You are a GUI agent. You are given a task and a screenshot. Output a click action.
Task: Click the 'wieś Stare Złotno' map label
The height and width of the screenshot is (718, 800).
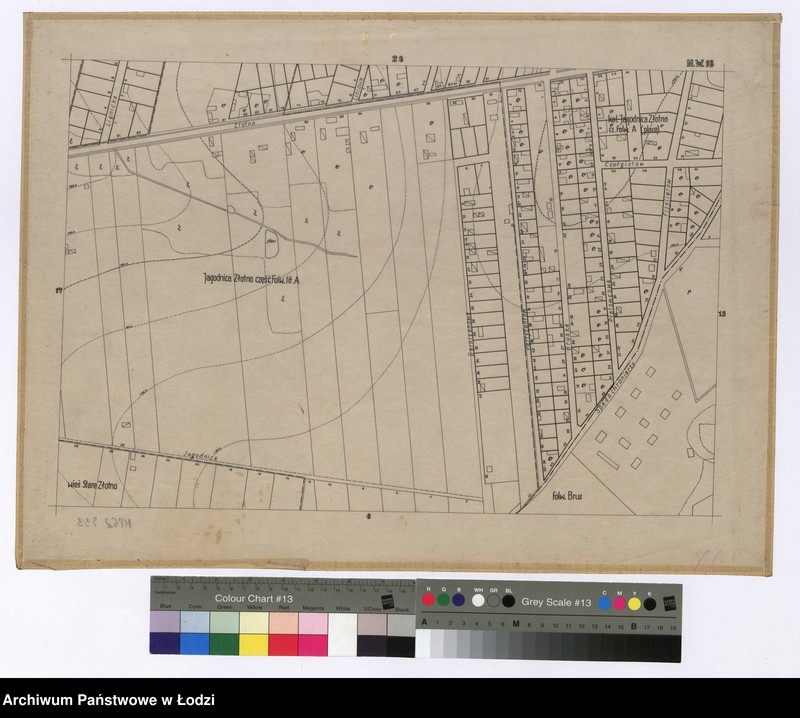[92, 486]
